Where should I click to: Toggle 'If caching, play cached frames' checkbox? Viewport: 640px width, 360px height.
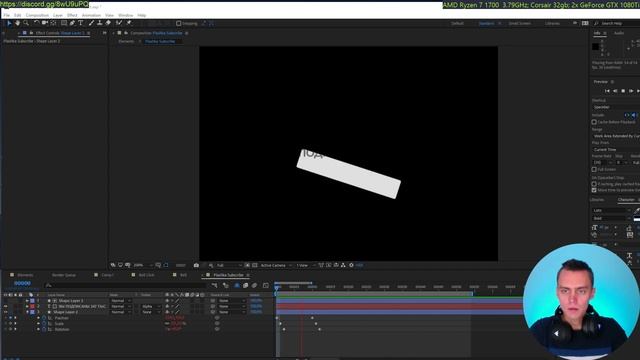[x=594, y=184]
